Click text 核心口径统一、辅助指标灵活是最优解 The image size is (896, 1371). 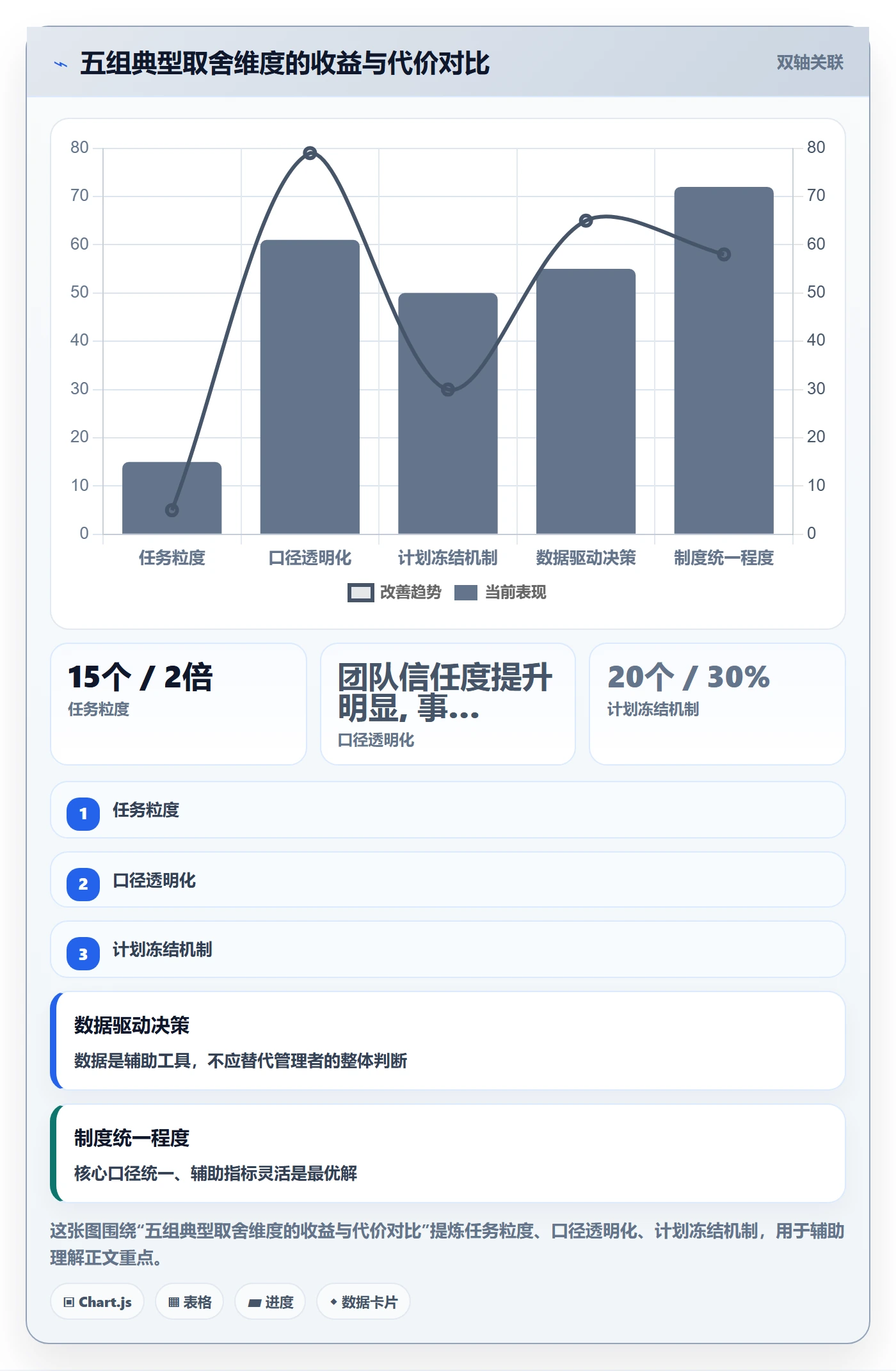tap(216, 1173)
